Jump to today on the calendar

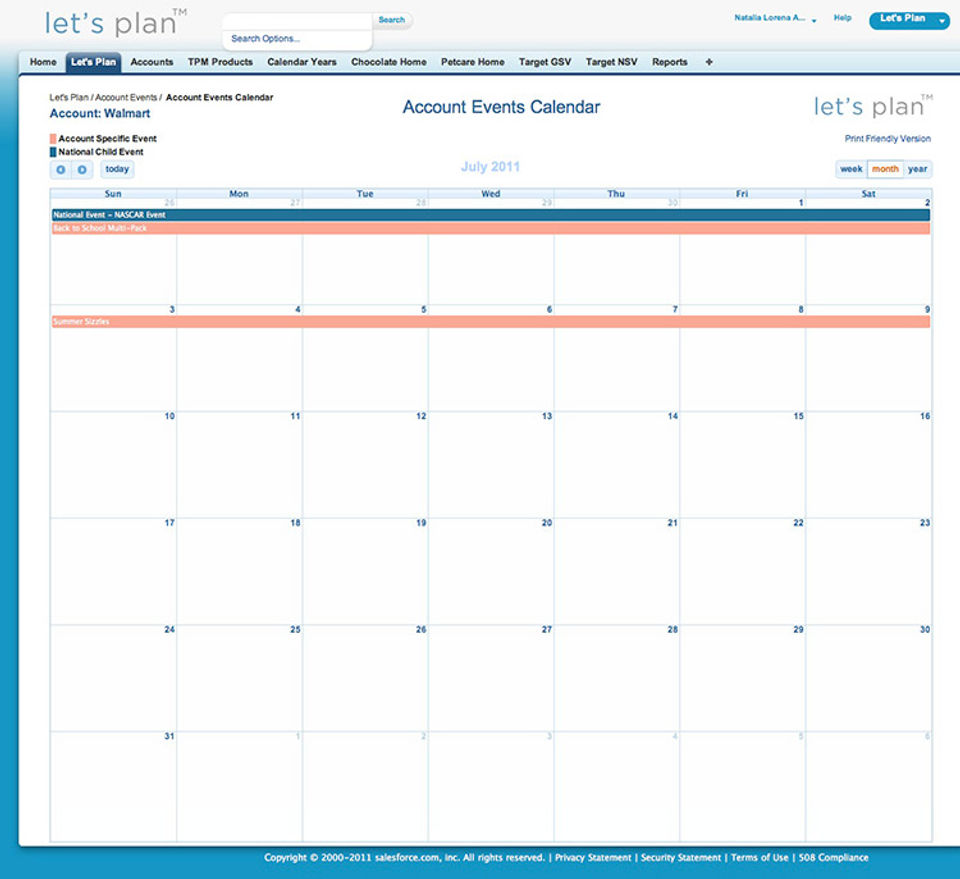tap(117, 170)
